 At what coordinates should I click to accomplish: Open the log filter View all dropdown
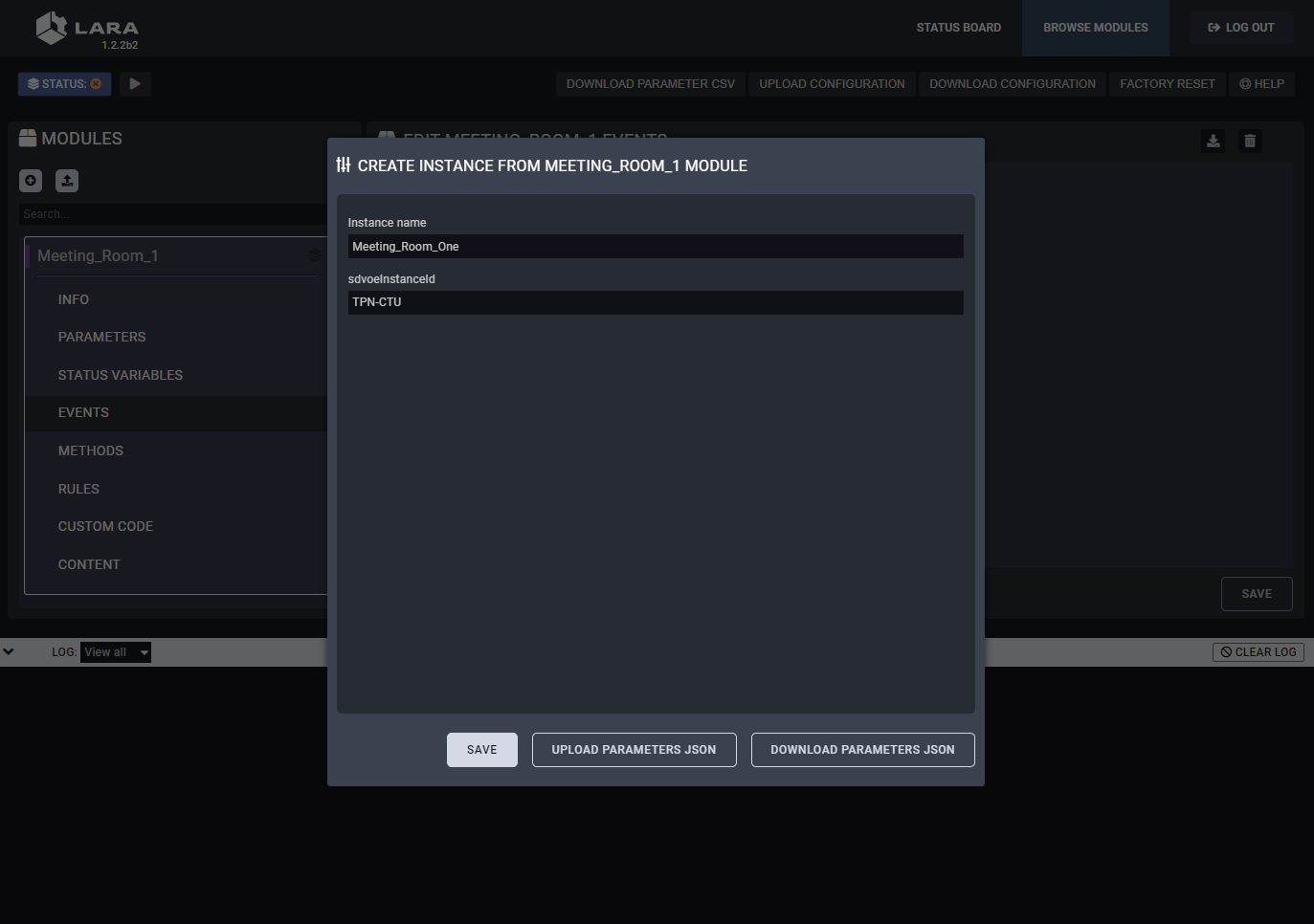[x=116, y=652]
